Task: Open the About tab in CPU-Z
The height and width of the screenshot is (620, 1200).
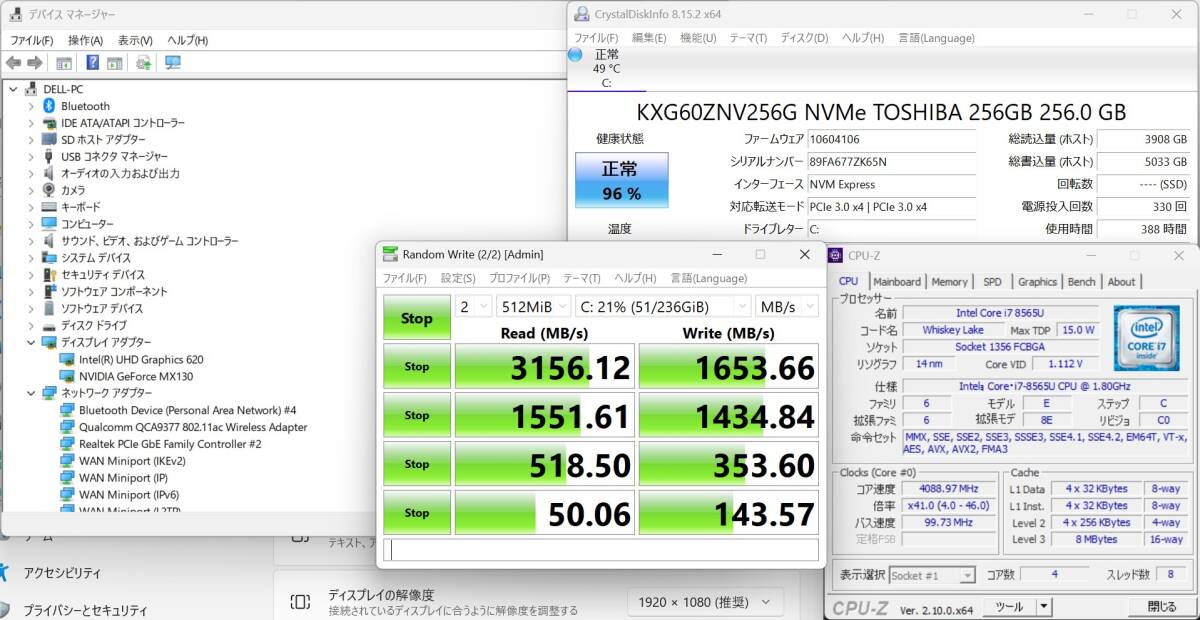Action: 1121,282
